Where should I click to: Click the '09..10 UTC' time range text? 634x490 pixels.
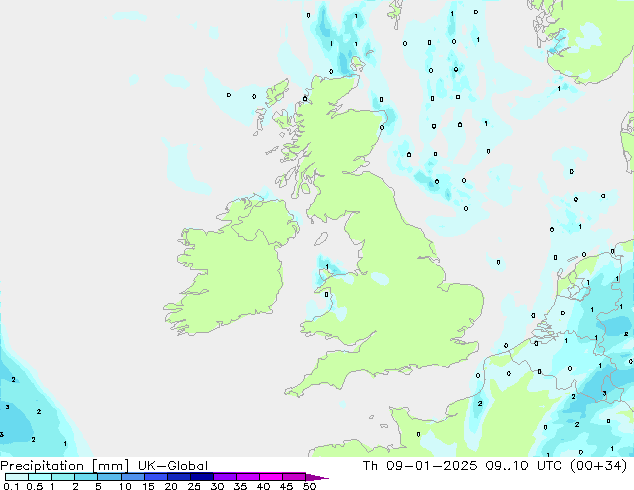pyautogui.click(x=524, y=466)
